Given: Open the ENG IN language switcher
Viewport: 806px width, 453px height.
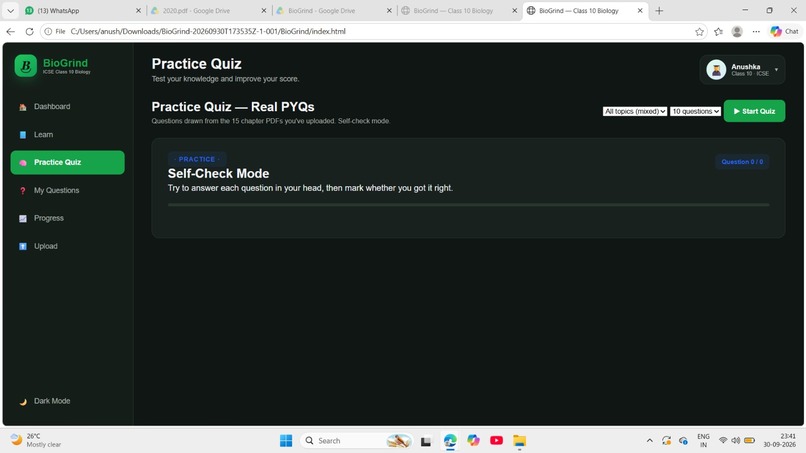Looking at the screenshot, I should 703,441.
